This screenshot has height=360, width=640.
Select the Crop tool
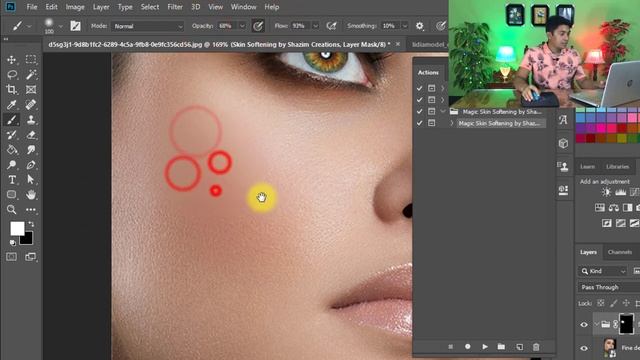[11, 89]
